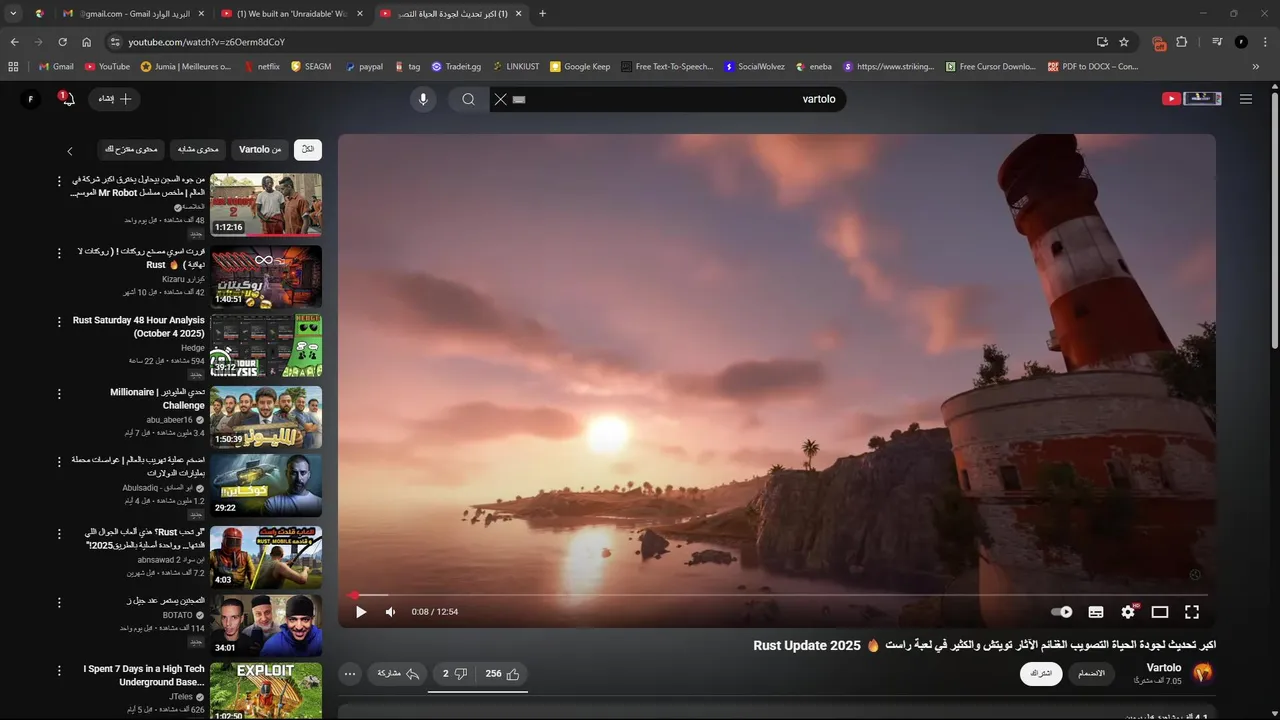The height and width of the screenshot is (720, 1280).
Task: Open the Chrome extensions puzzle icon
Action: tap(1182, 42)
